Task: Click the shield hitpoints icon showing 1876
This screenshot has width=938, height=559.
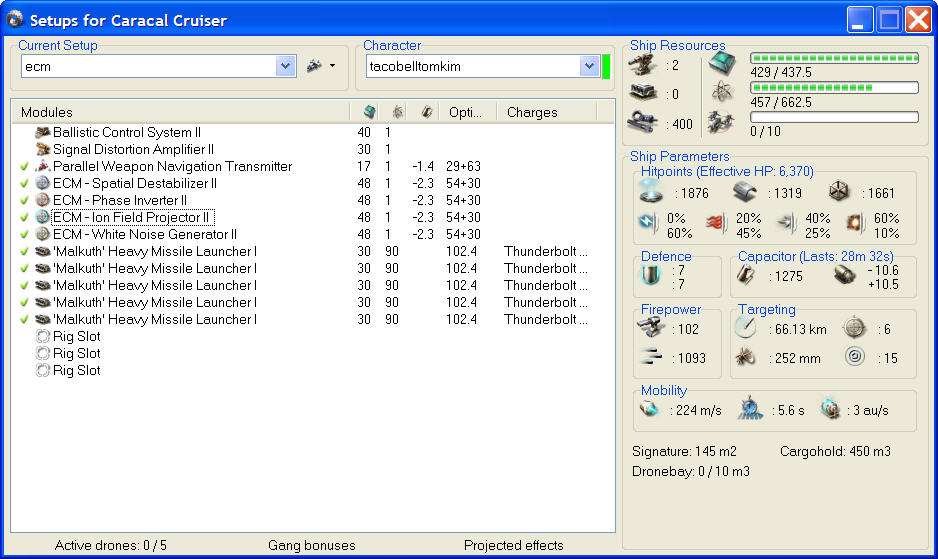Action: tap(651, 191)
